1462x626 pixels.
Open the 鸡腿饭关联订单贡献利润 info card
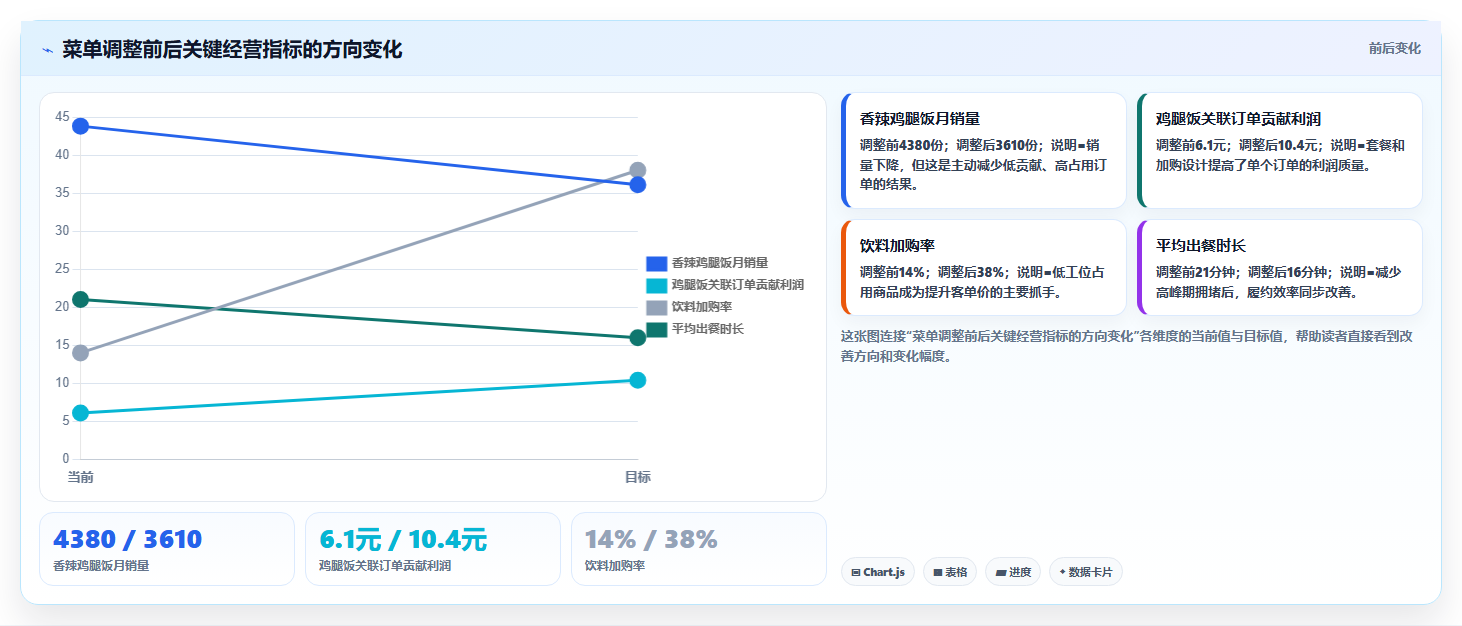(x=1280, y=151)
